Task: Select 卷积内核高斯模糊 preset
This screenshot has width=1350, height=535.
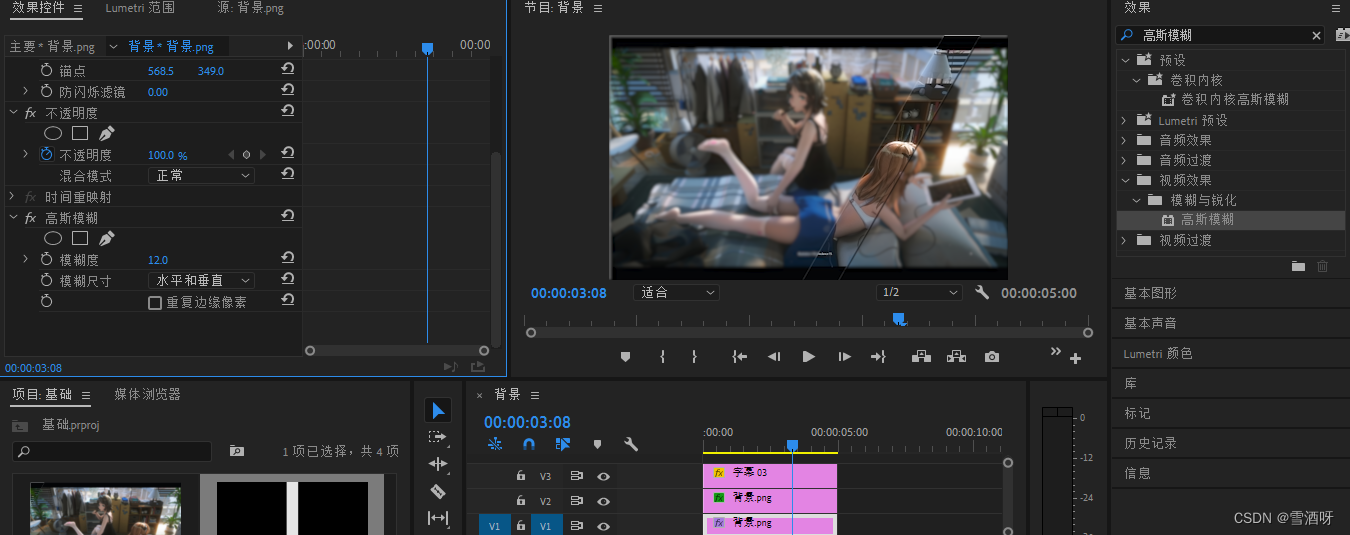Action: (1234, 100)
